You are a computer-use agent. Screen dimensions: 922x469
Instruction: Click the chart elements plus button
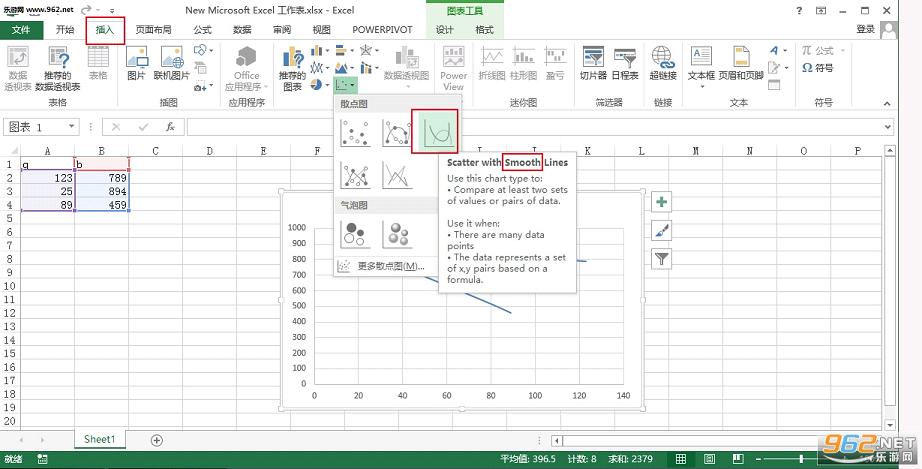tap(662, 202)
